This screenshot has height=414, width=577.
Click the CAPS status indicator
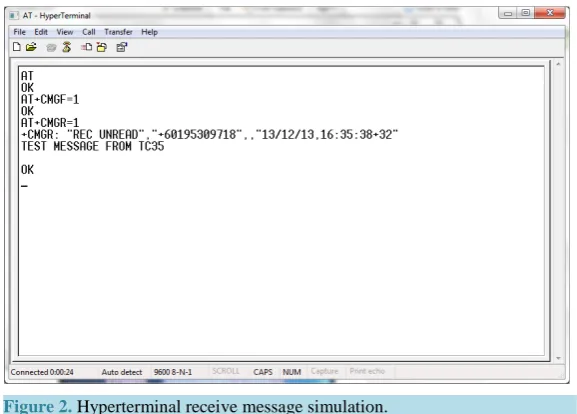263,372
